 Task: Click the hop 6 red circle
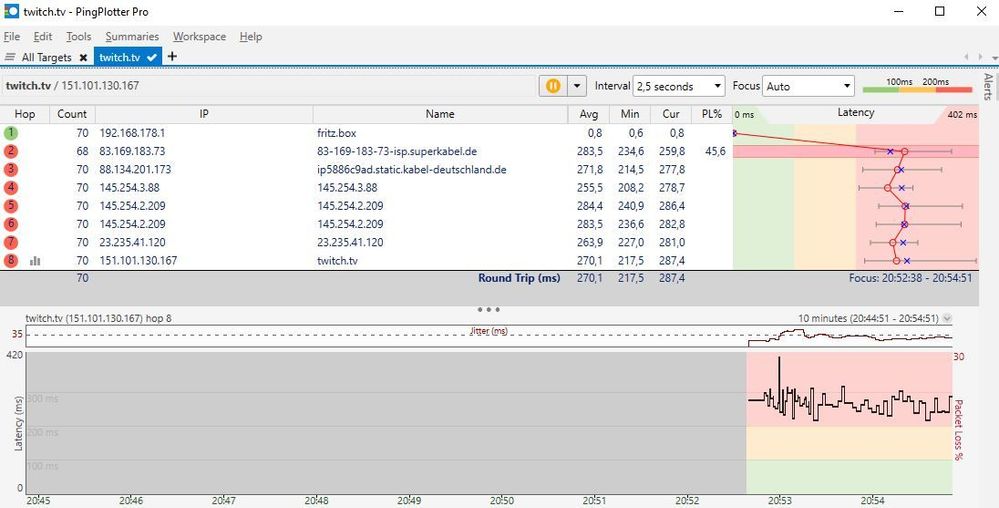tap(11, 224)
